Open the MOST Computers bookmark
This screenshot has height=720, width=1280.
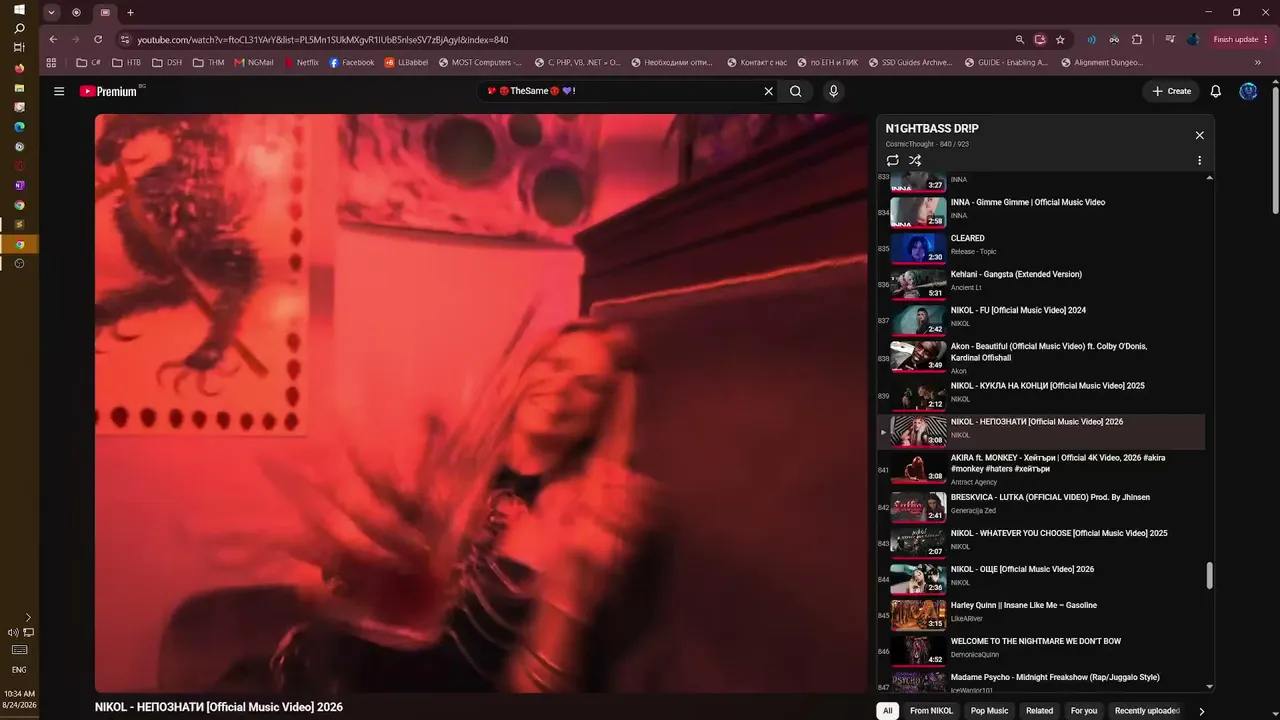click(x=480, y=62)
